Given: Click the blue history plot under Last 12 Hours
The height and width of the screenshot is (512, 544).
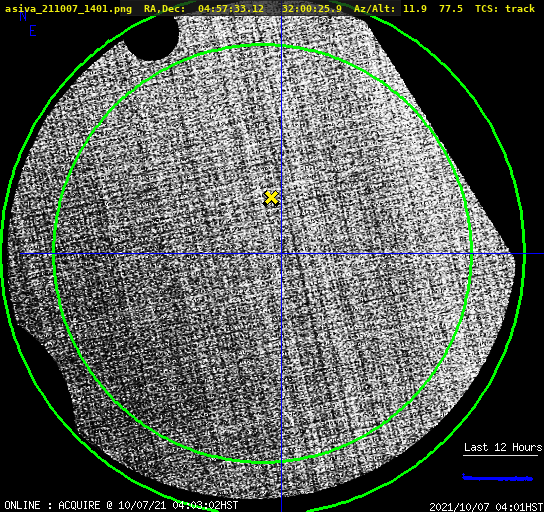Looking at the screenshot, I should pyautogui.click(x=498, y=478).
